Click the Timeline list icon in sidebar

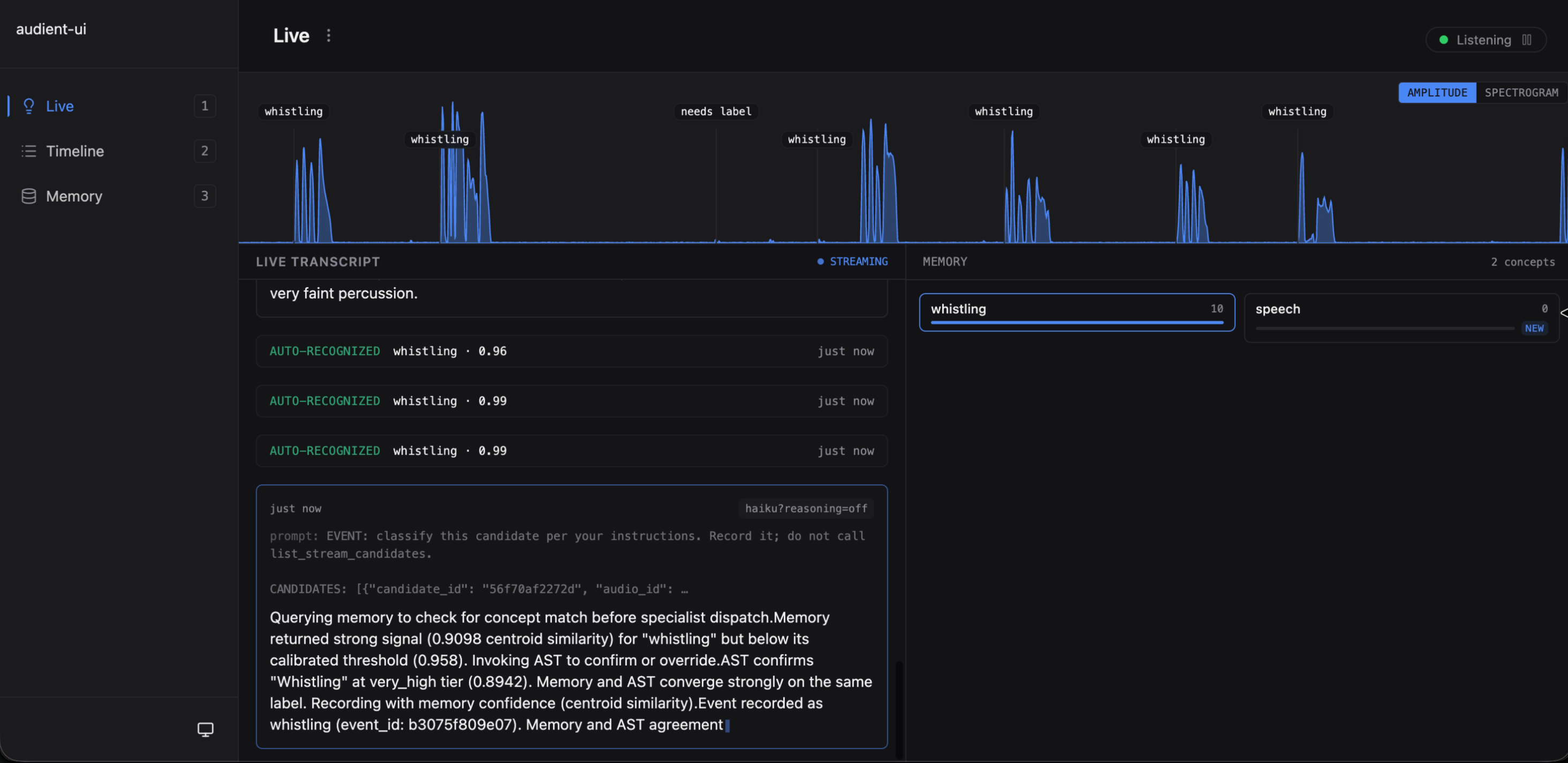pos(28,151)
